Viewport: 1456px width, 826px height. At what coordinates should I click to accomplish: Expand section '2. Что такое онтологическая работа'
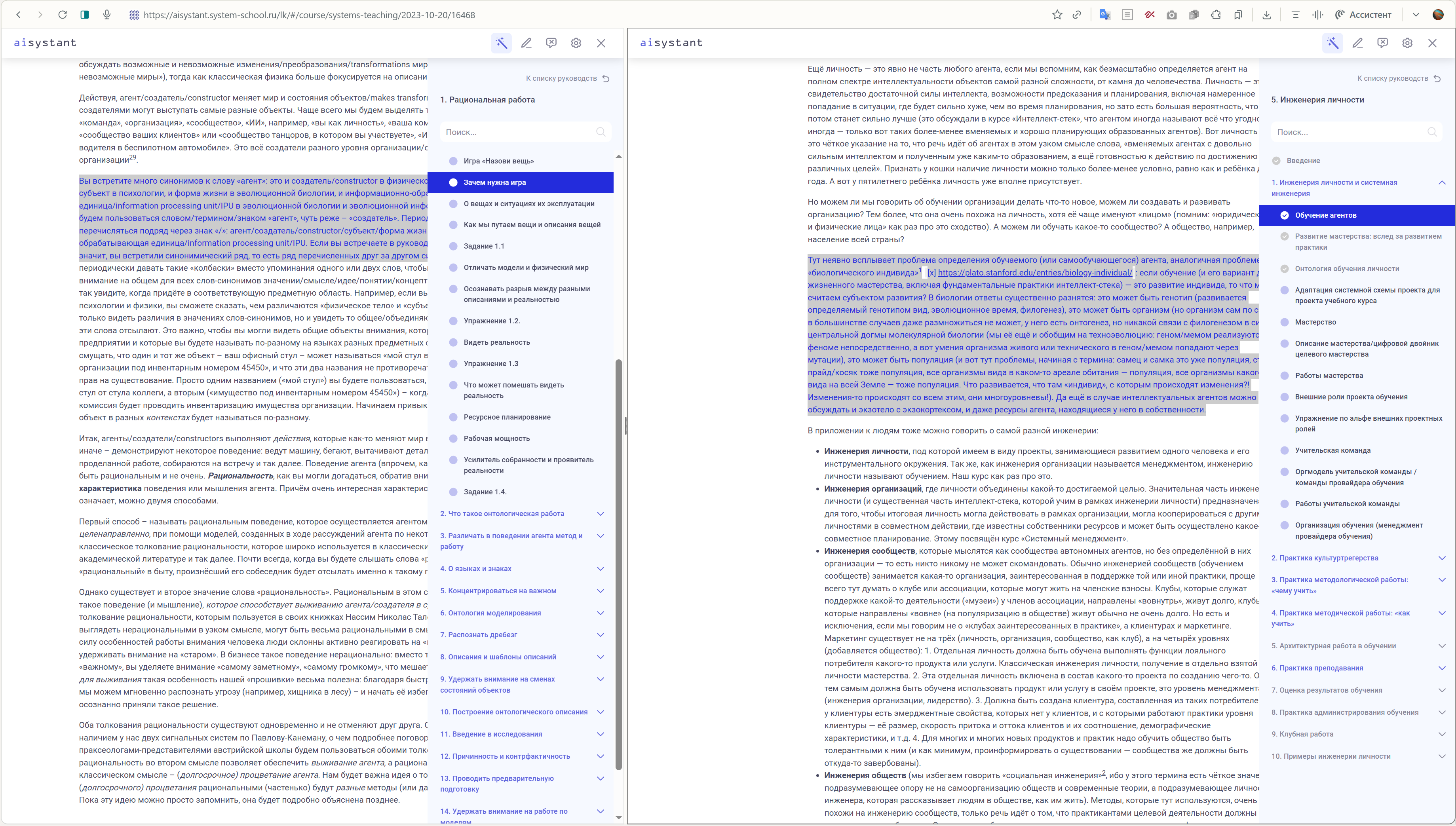[x=600, y=513]
